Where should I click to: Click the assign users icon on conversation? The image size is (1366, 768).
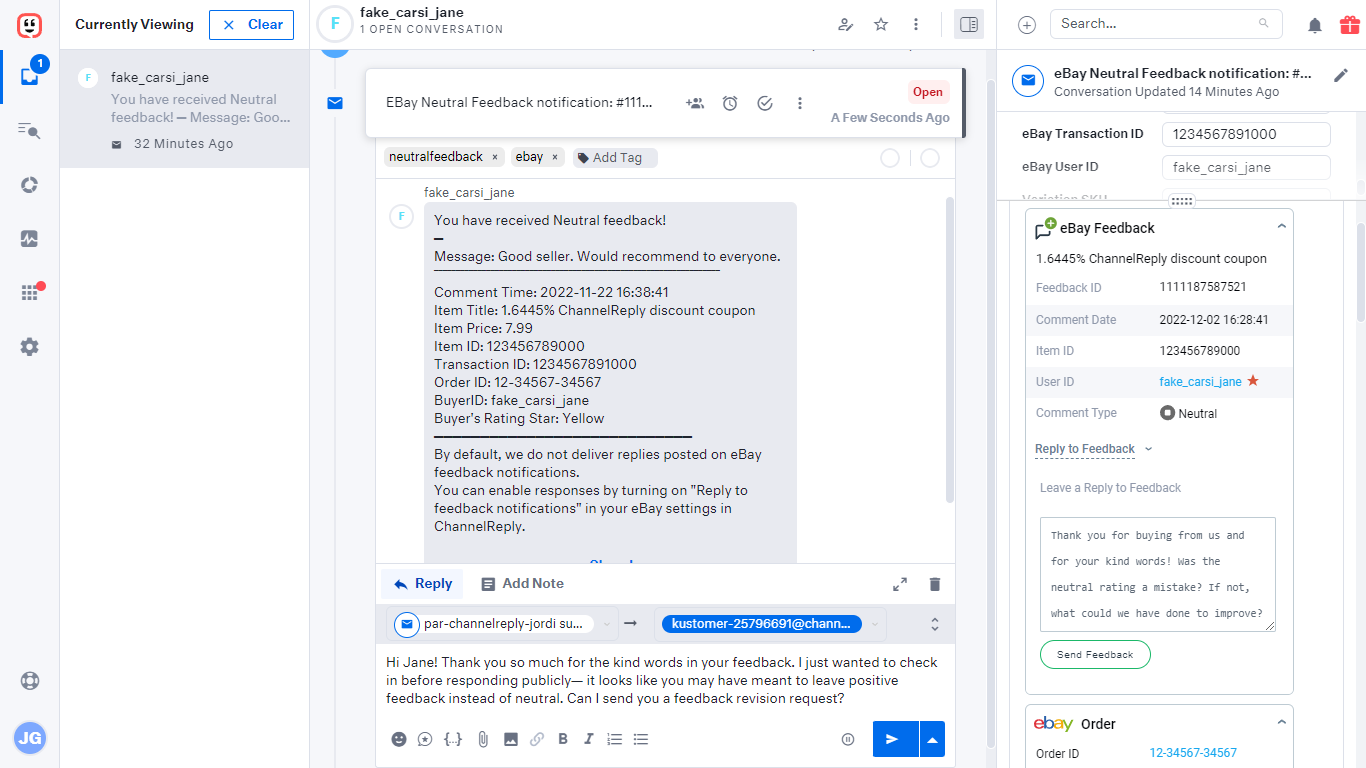tap(695, 103)
